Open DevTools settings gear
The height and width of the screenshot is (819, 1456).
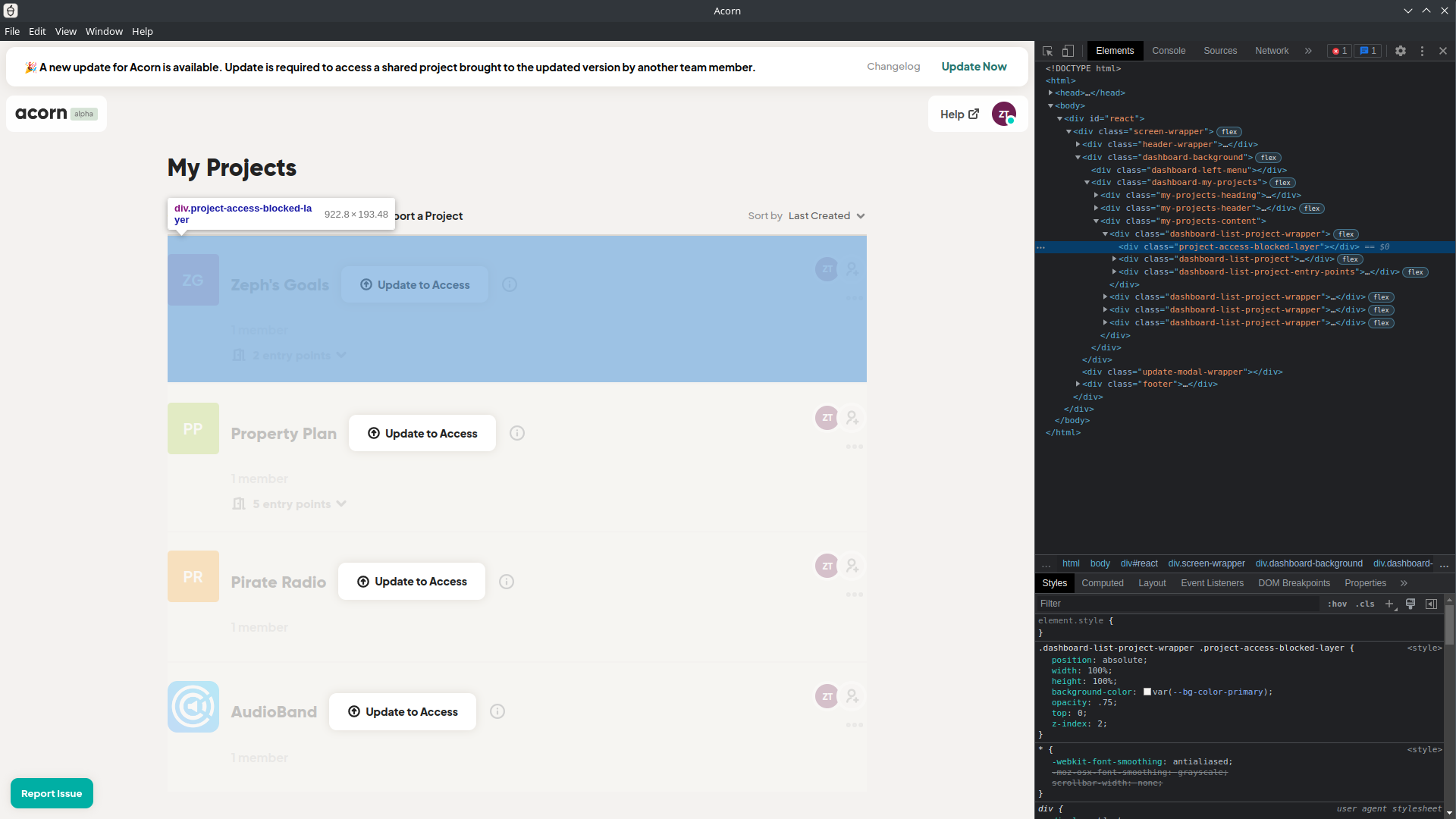(1401, 51)
